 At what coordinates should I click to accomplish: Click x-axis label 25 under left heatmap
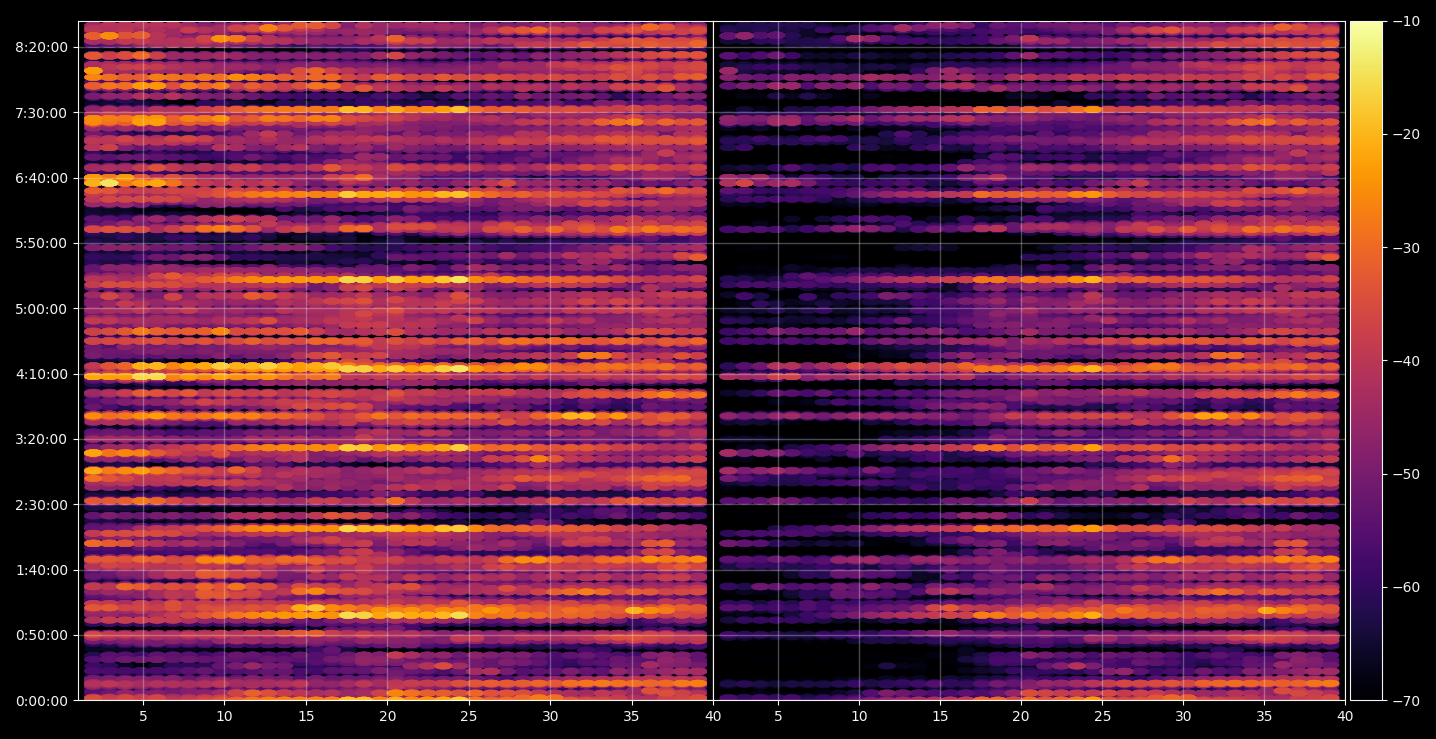point(469,716)
